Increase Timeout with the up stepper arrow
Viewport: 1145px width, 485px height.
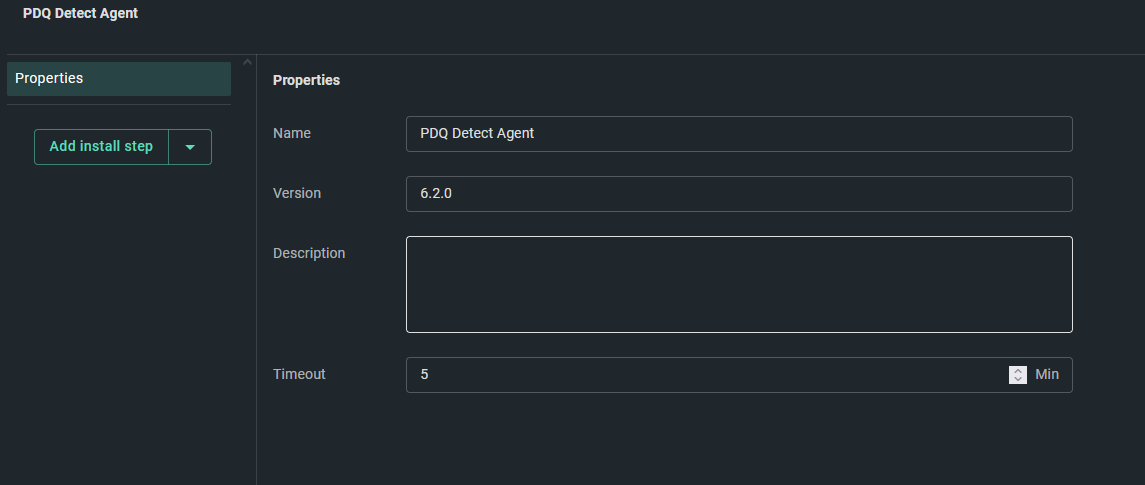point(1018,370)
